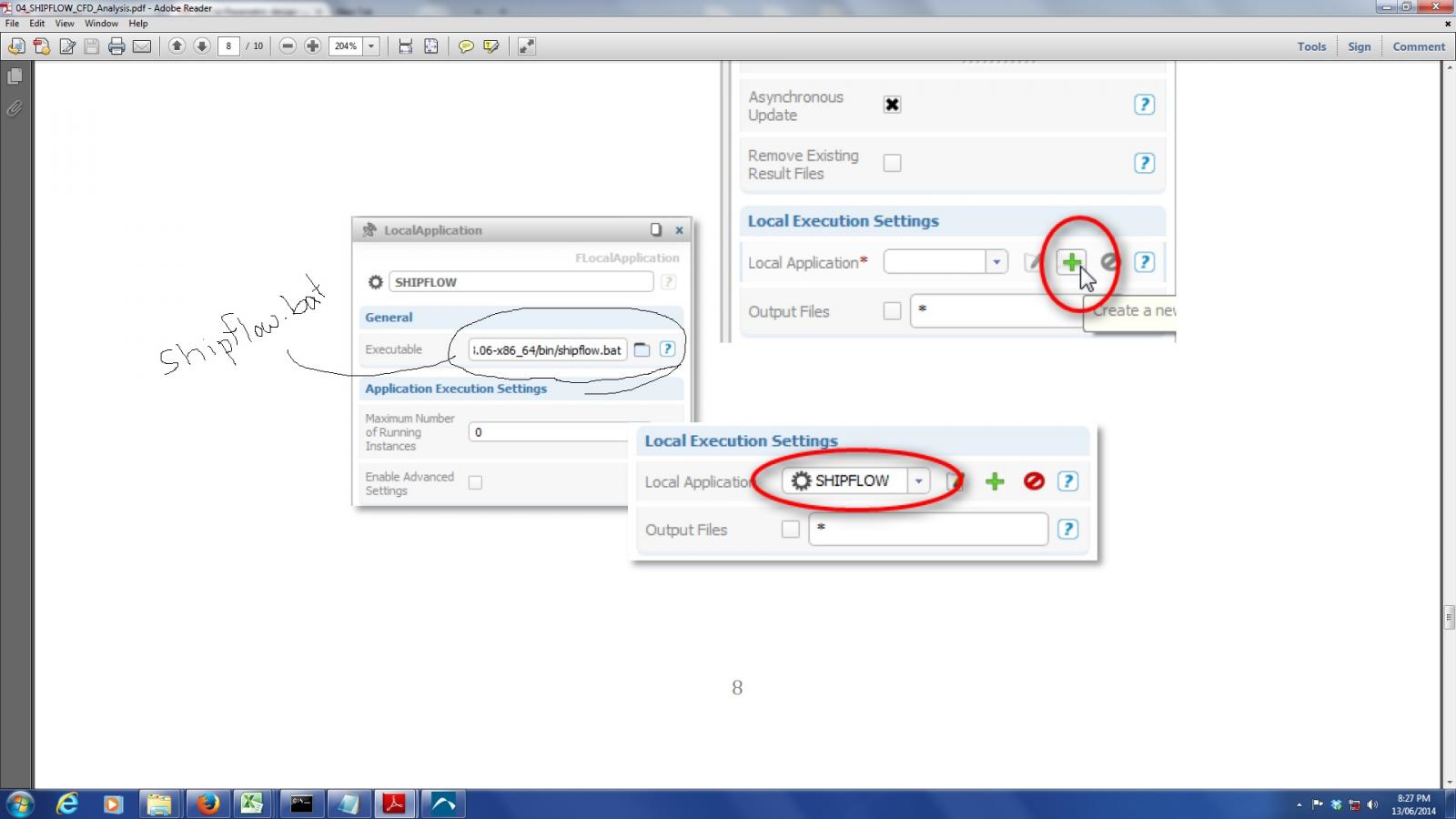This screenshot has width=1456, height=819.
Task: Open the Tools panel link
Action: point(1310,46)
